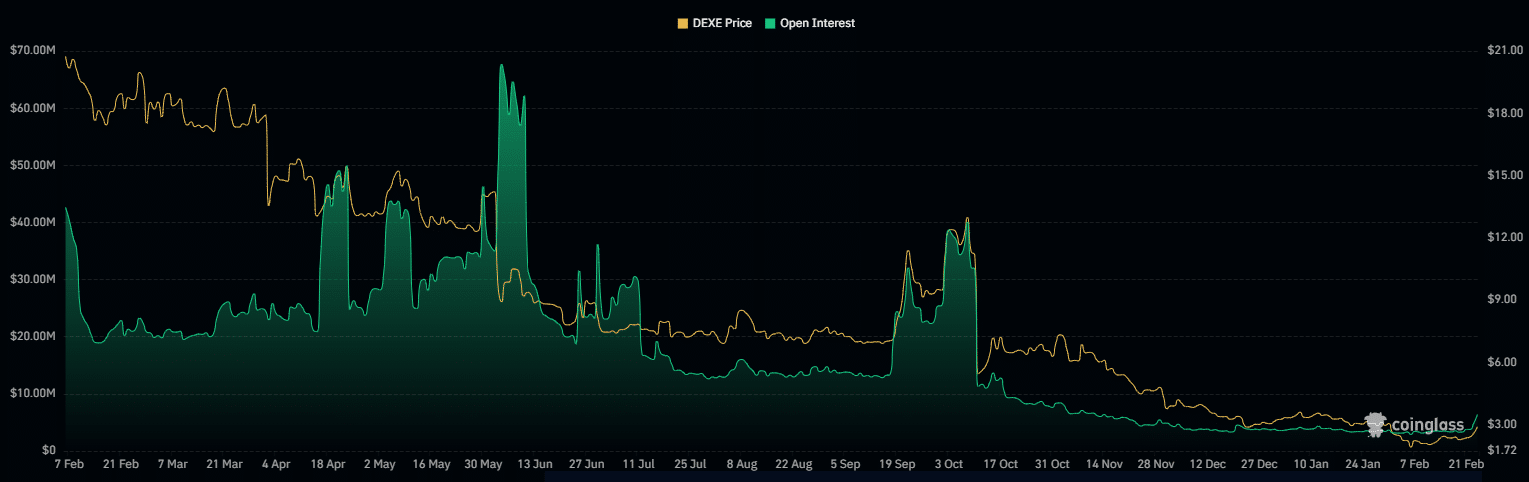Click the yellow DEXE Price legend swatch
This screenshot has width=1529, height=482.
click(x=684, y=23)
